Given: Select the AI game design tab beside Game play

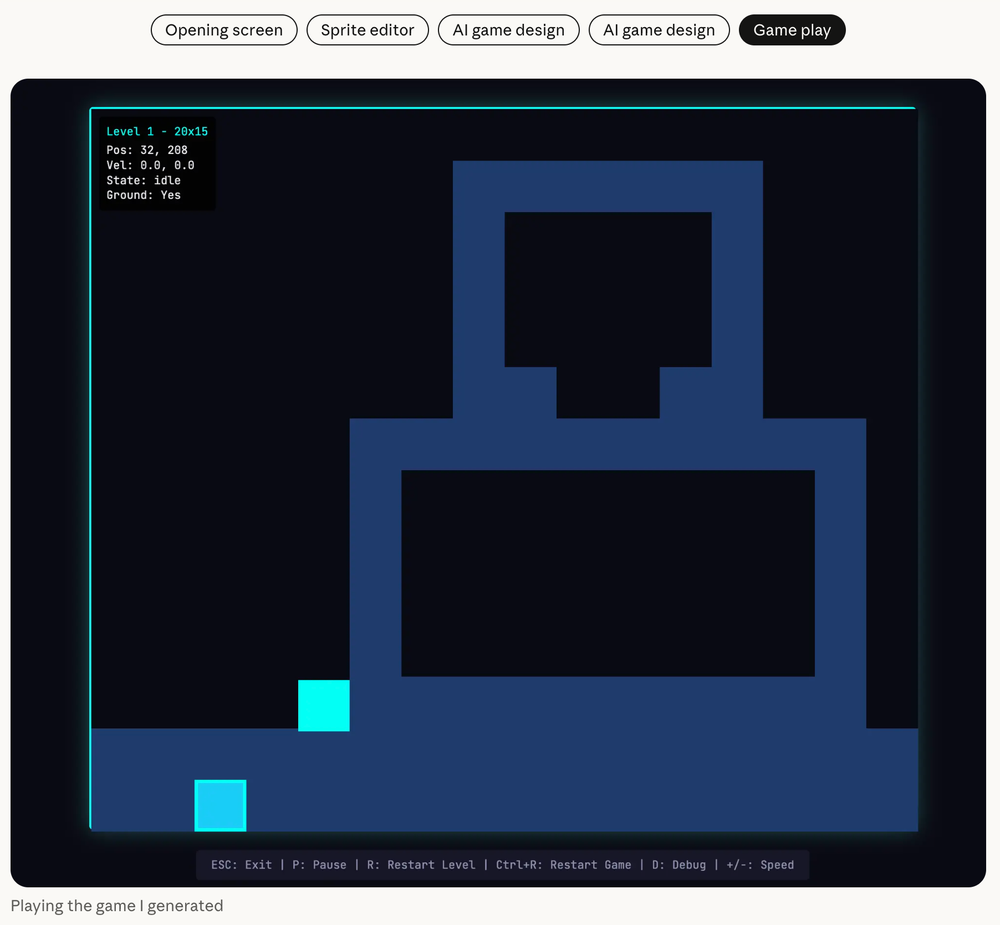Looking at the screenshot, I should [x=659, y=30].
